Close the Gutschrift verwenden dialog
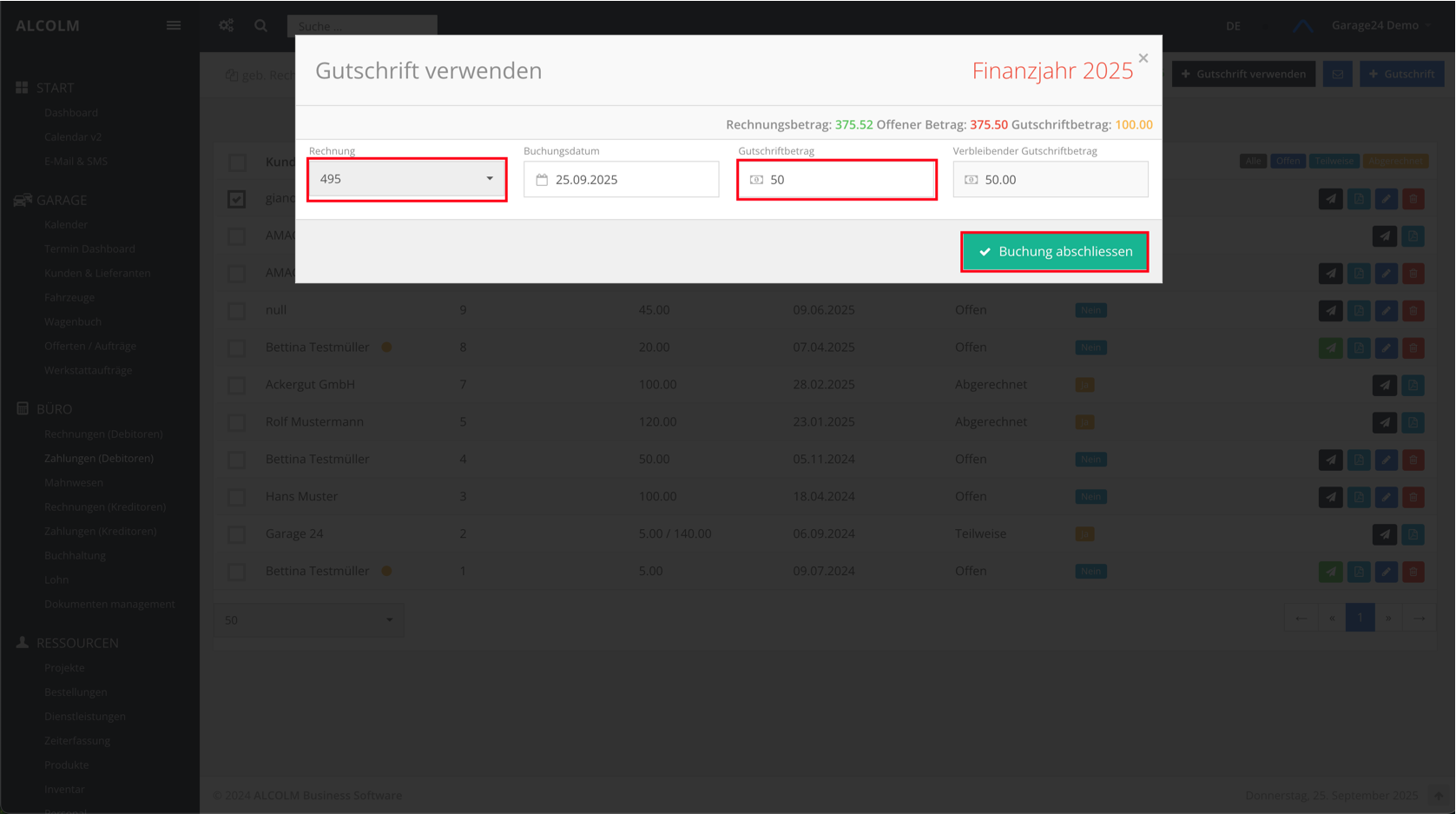This screenshot has height=814, width=1456. (x=1143, y=58)
